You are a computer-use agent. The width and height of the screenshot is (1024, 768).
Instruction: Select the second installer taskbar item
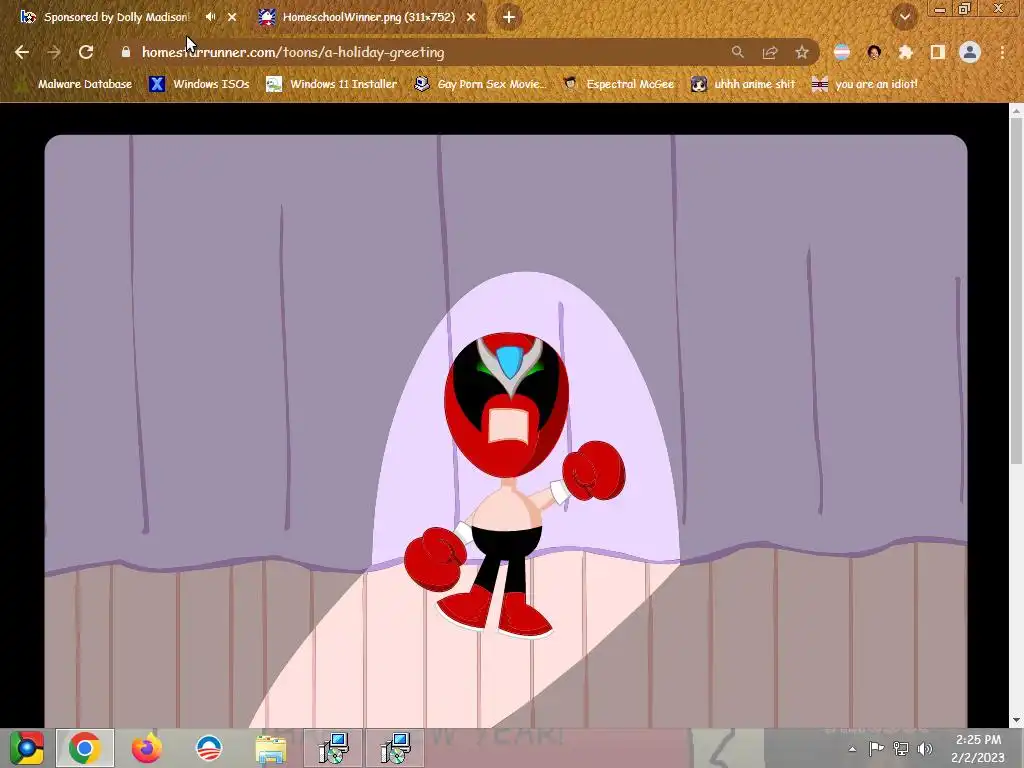click(395, 748)
